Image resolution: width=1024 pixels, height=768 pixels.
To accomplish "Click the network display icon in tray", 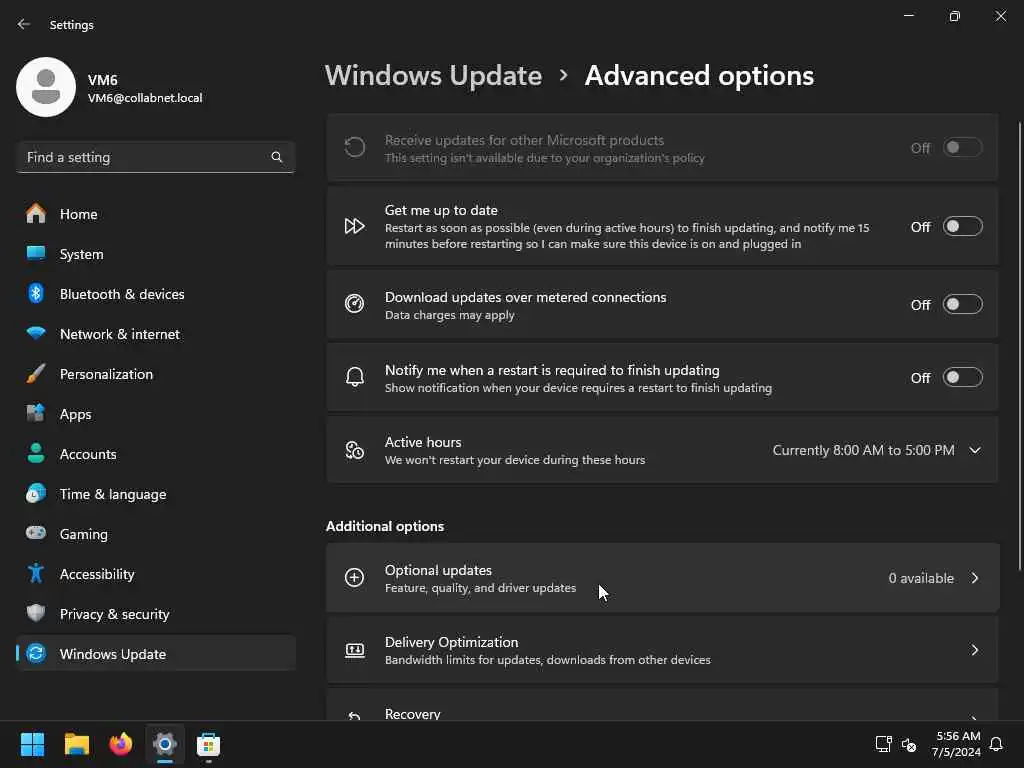I will 884,744.
